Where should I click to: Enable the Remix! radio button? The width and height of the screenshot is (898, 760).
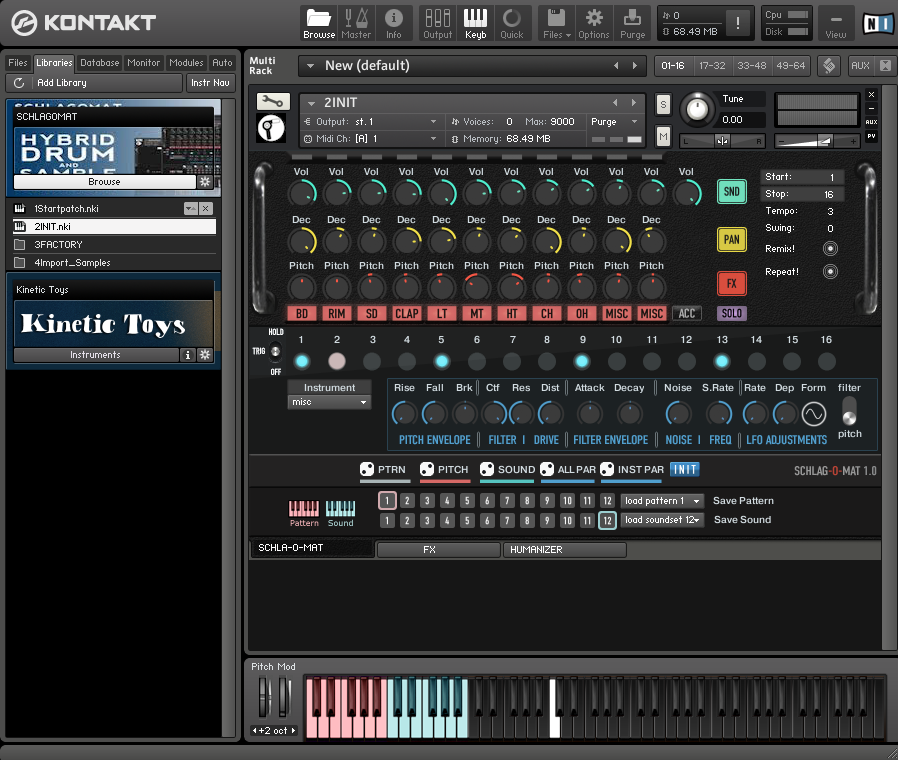tap(830, 249)
